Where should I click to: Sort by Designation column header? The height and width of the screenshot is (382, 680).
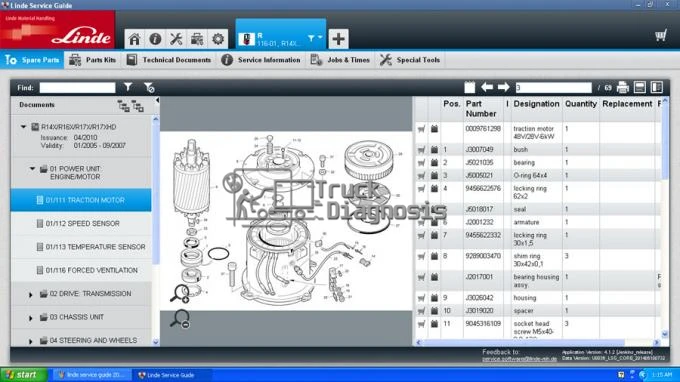(x=536, y=104)
